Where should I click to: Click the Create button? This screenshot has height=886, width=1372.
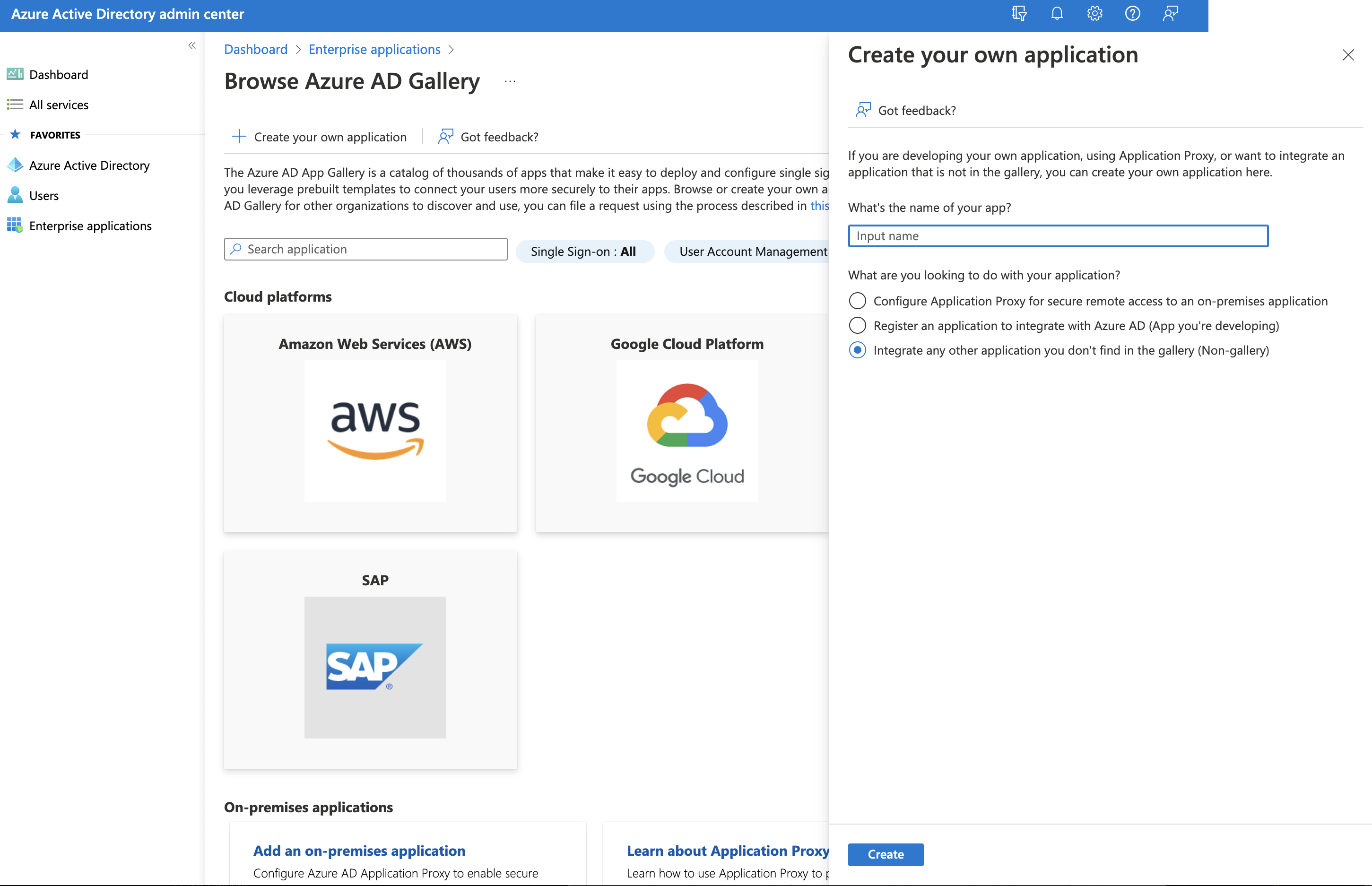886,854
